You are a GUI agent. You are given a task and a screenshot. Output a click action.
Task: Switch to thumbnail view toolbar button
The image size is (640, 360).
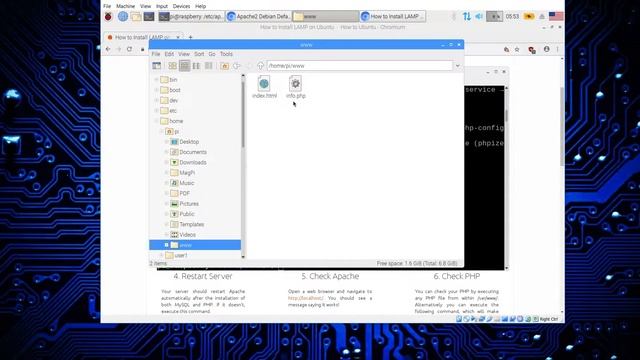pos(184,66)
